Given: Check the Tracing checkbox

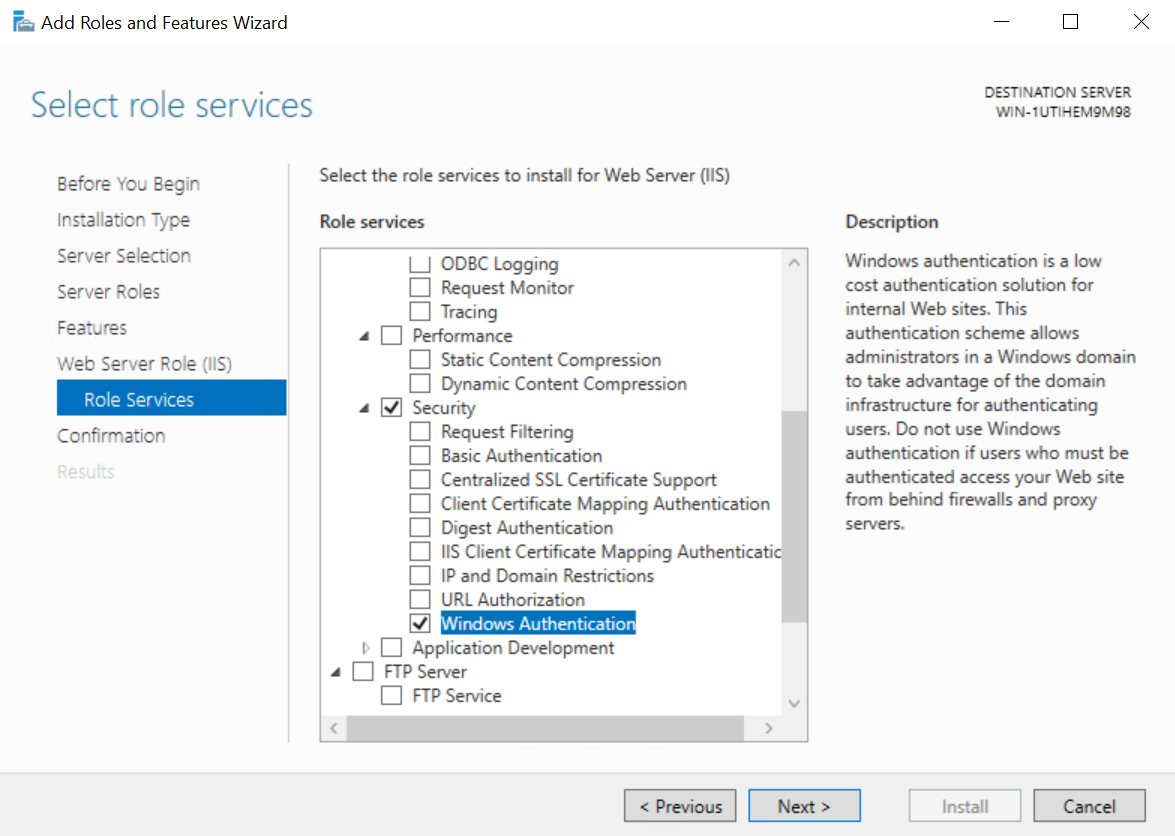Looking at the screenshot, I should coord(420,312).
